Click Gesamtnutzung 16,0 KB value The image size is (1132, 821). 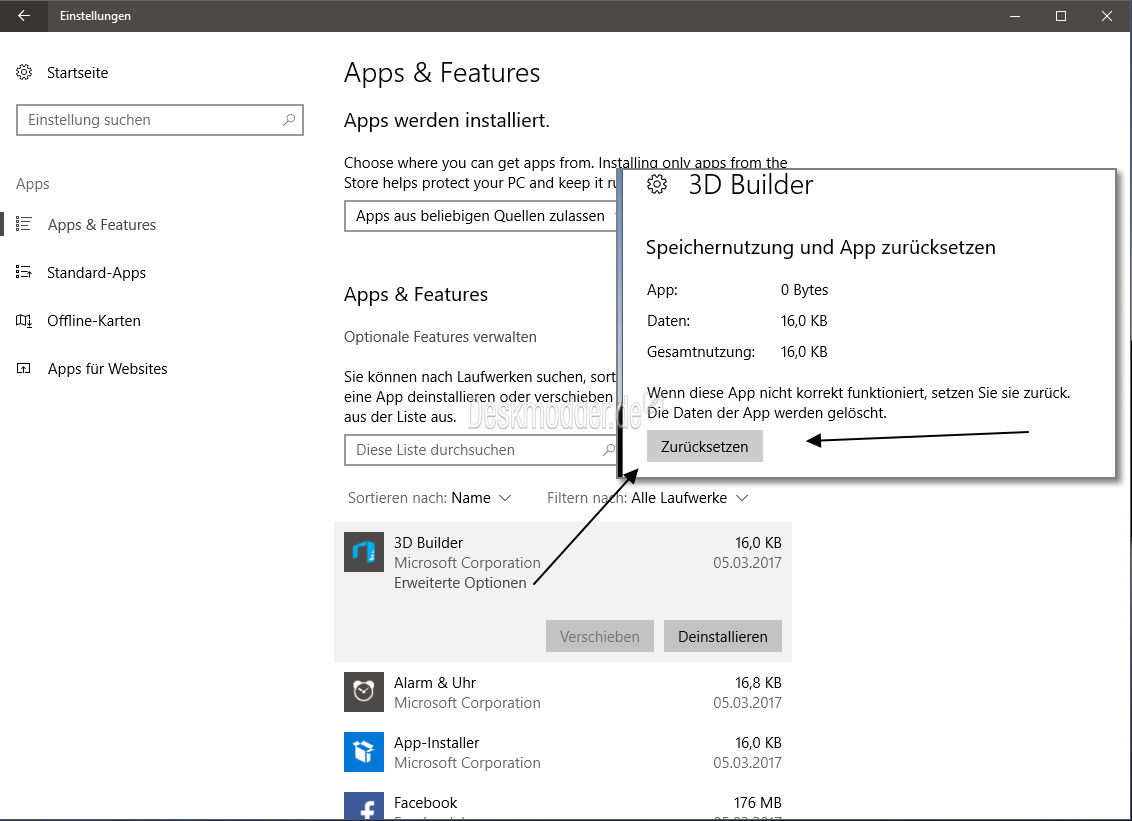804,352
